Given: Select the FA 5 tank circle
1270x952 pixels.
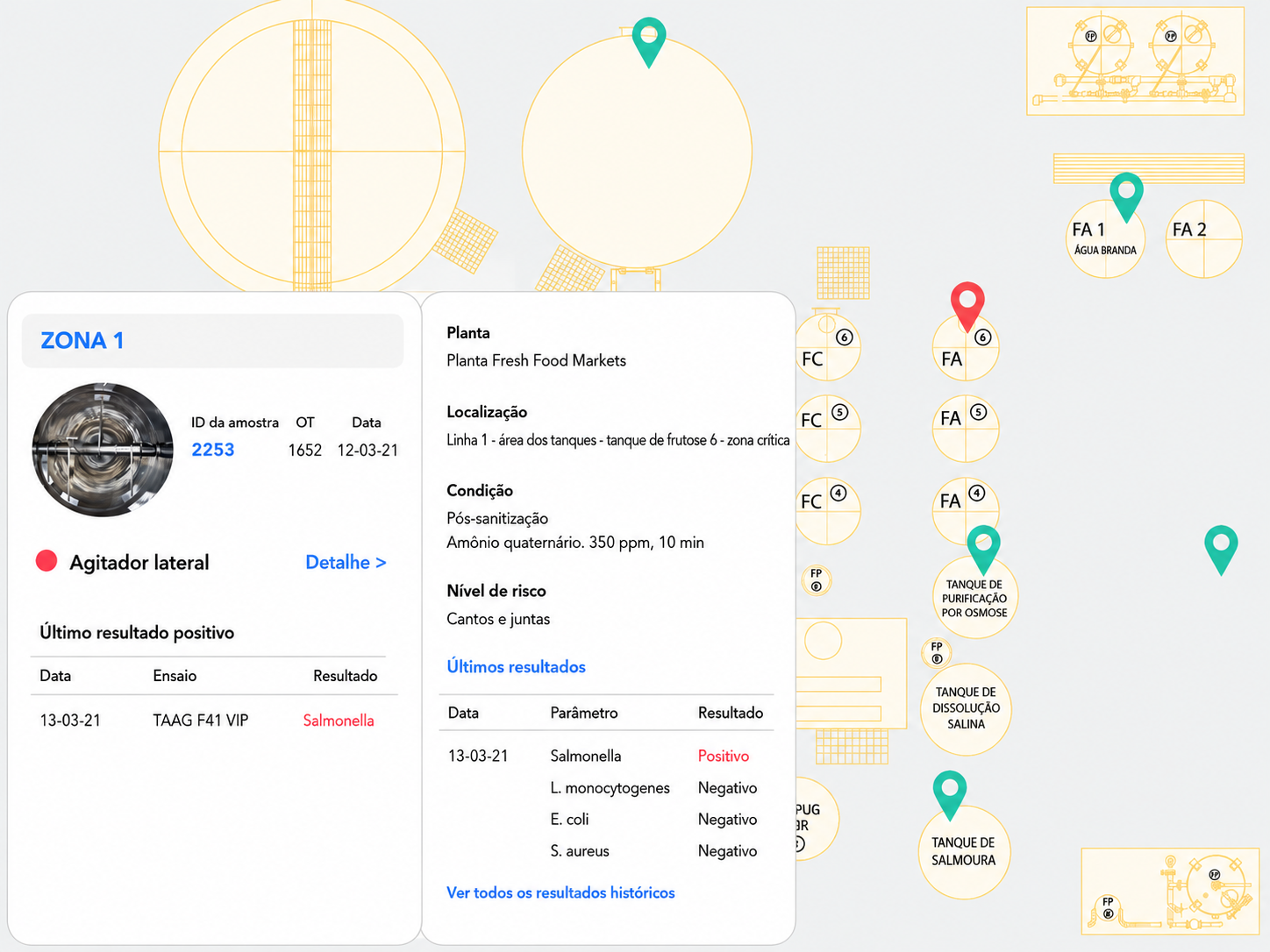Looking at the screenshot, I should point(966,429).
